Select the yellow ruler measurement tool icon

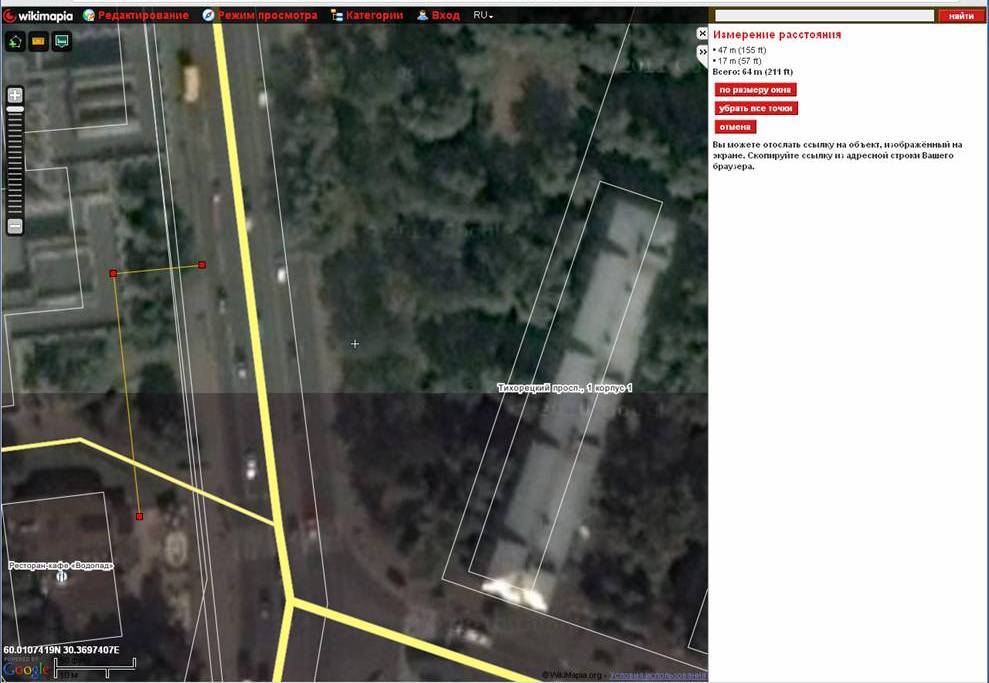point(39,42)
